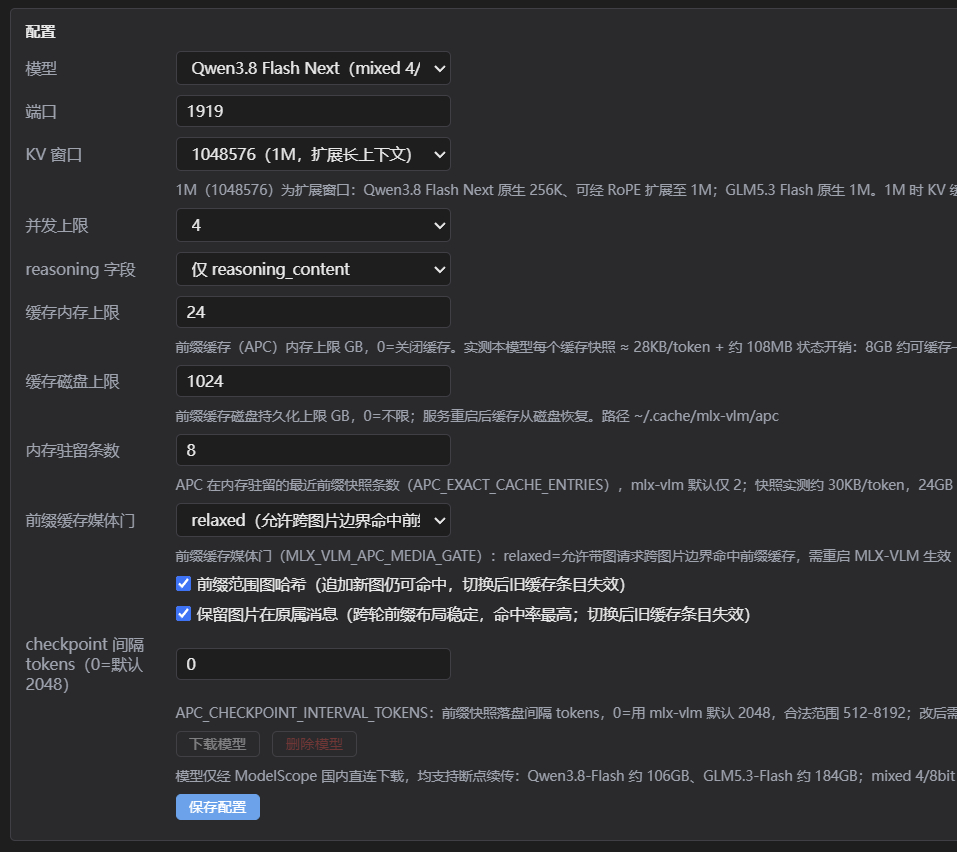Click the 缓存磁盘上限 field containing 1024
Image resolution: width=957 pixels, height=852 pixels.
[313, 381]
